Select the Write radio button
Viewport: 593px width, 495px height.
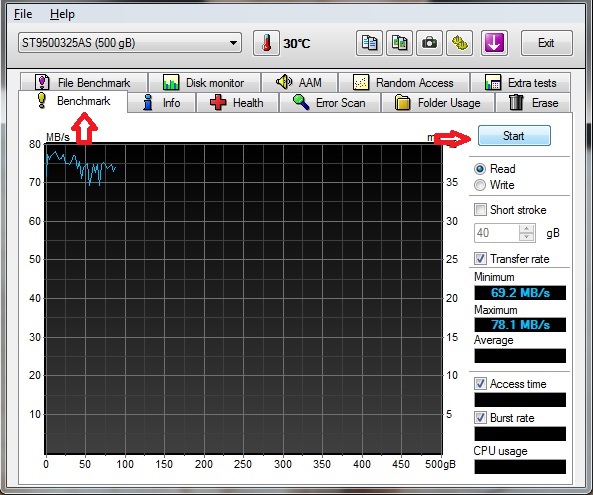(480, 185)
